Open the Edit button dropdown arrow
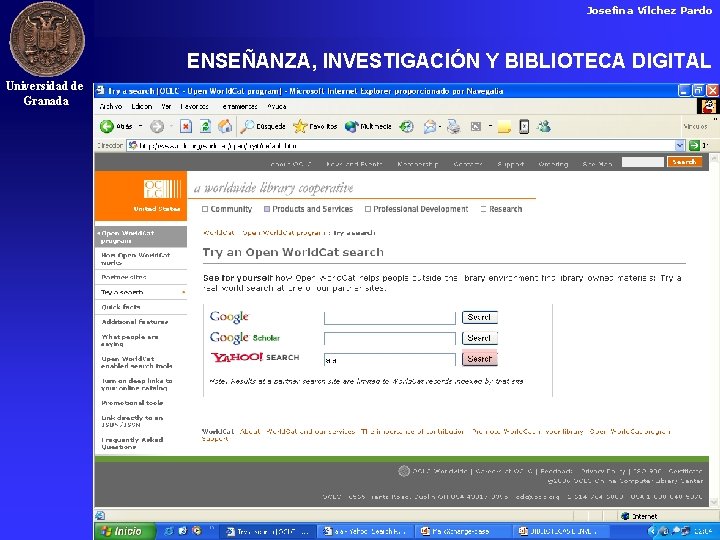 (x=490, y=126)
